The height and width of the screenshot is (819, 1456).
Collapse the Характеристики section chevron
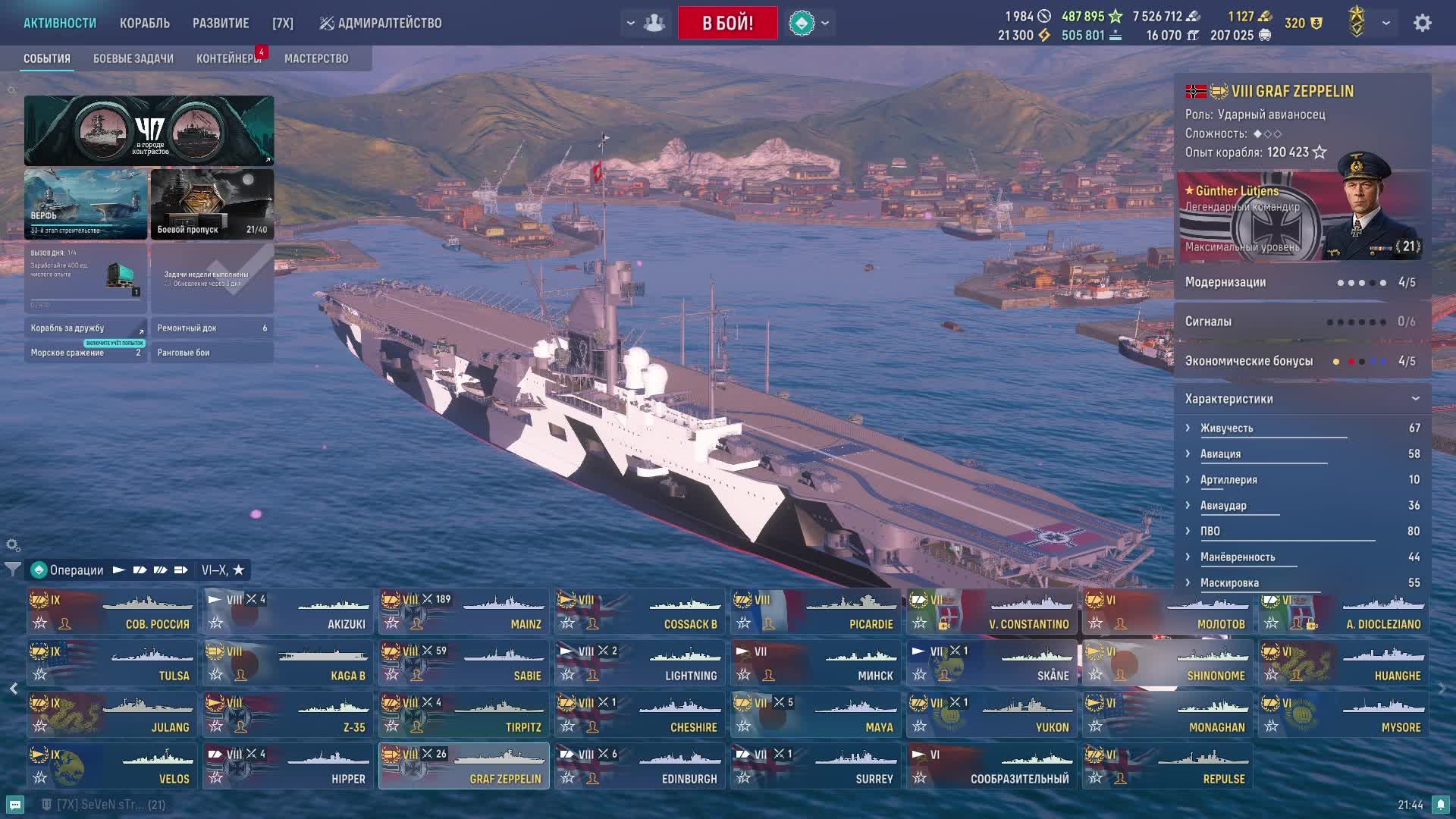pos(1415,399)
